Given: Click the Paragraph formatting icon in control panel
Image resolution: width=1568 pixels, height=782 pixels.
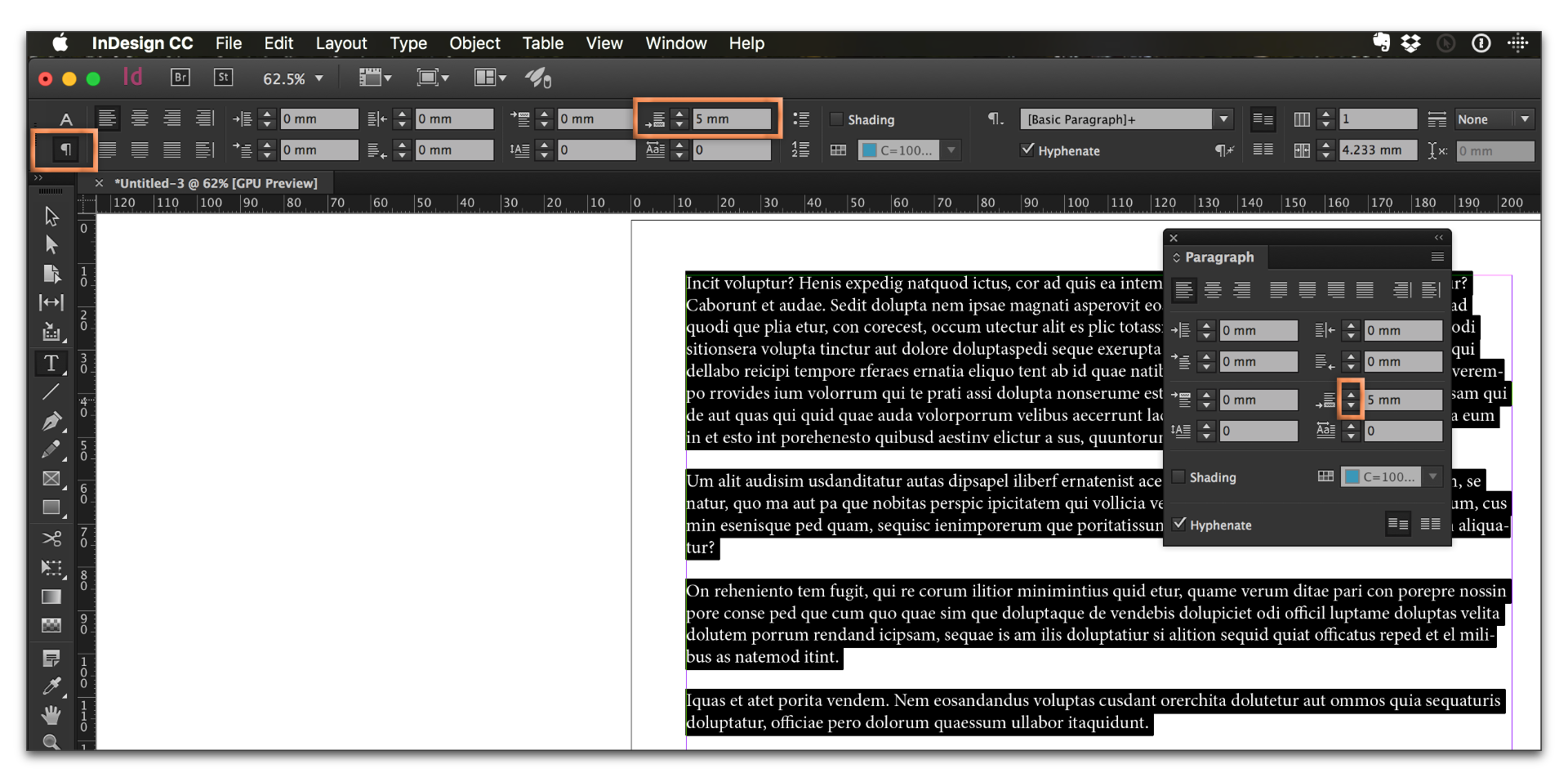Looking at the screenshot, I should pyautogui.click(x=65, y=150).
